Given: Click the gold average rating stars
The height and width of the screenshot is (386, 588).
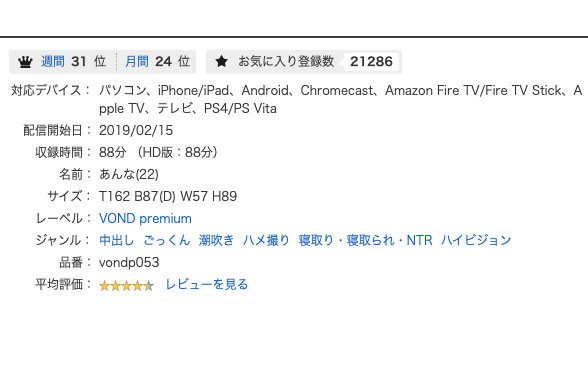Looking at the screenshot, I should pyautogui.click(x=126, y=285).
